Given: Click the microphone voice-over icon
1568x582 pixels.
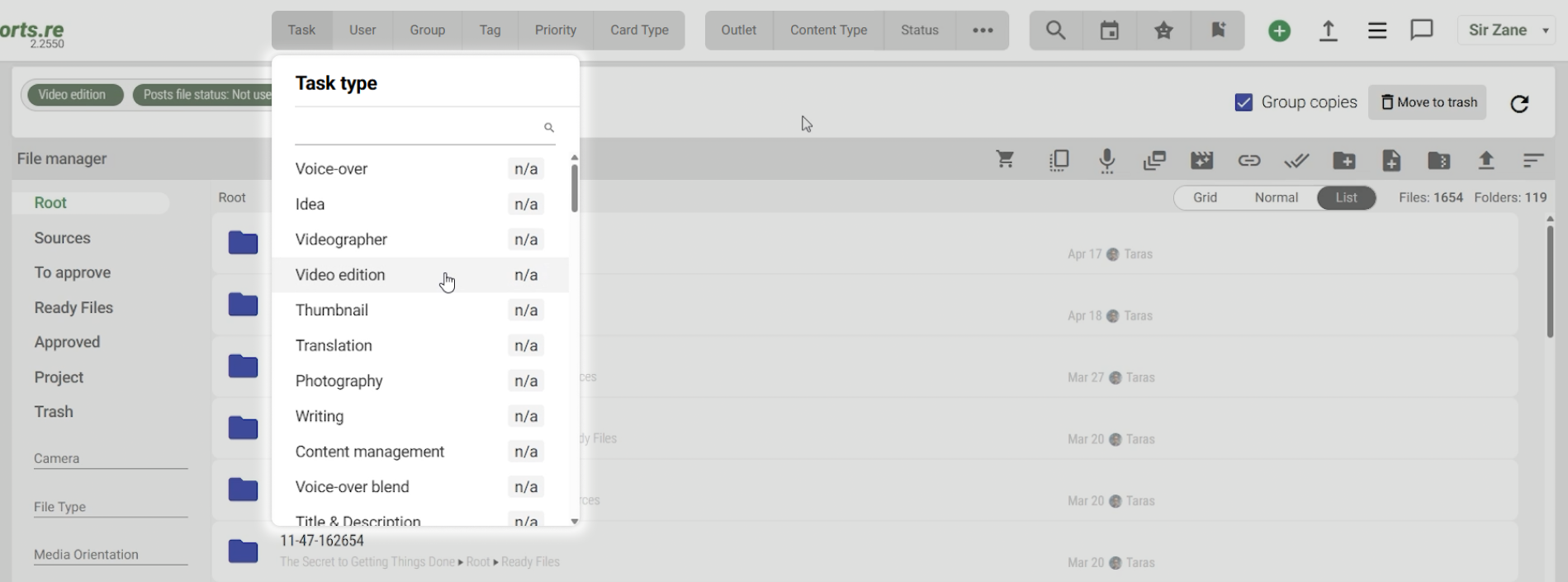Looking at the screenshot, I should click(x=1107, y=160).
